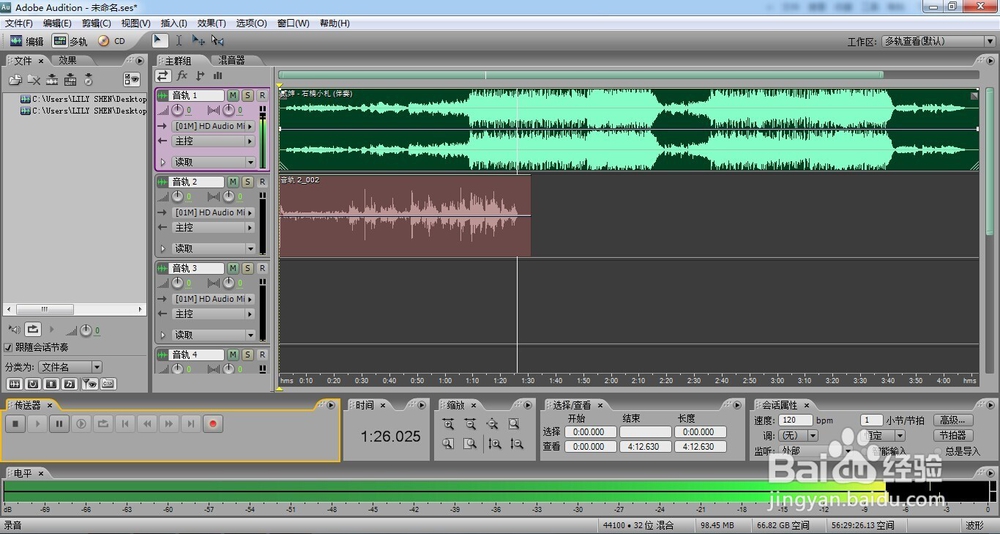
Task: Click zoom out horizontally icon
Action: click(470, 424)
